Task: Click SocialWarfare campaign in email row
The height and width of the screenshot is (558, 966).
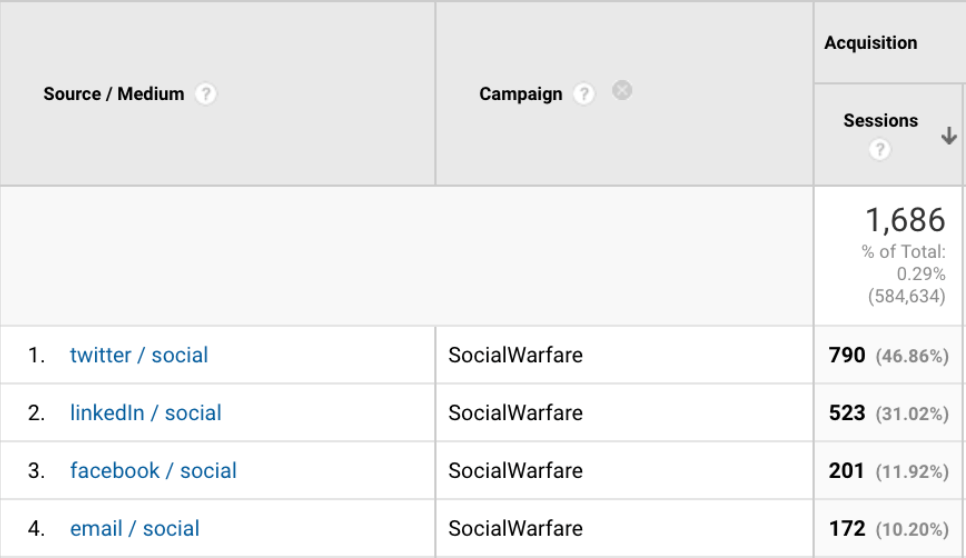Action: pyautogui.click(x=515, y=529)
